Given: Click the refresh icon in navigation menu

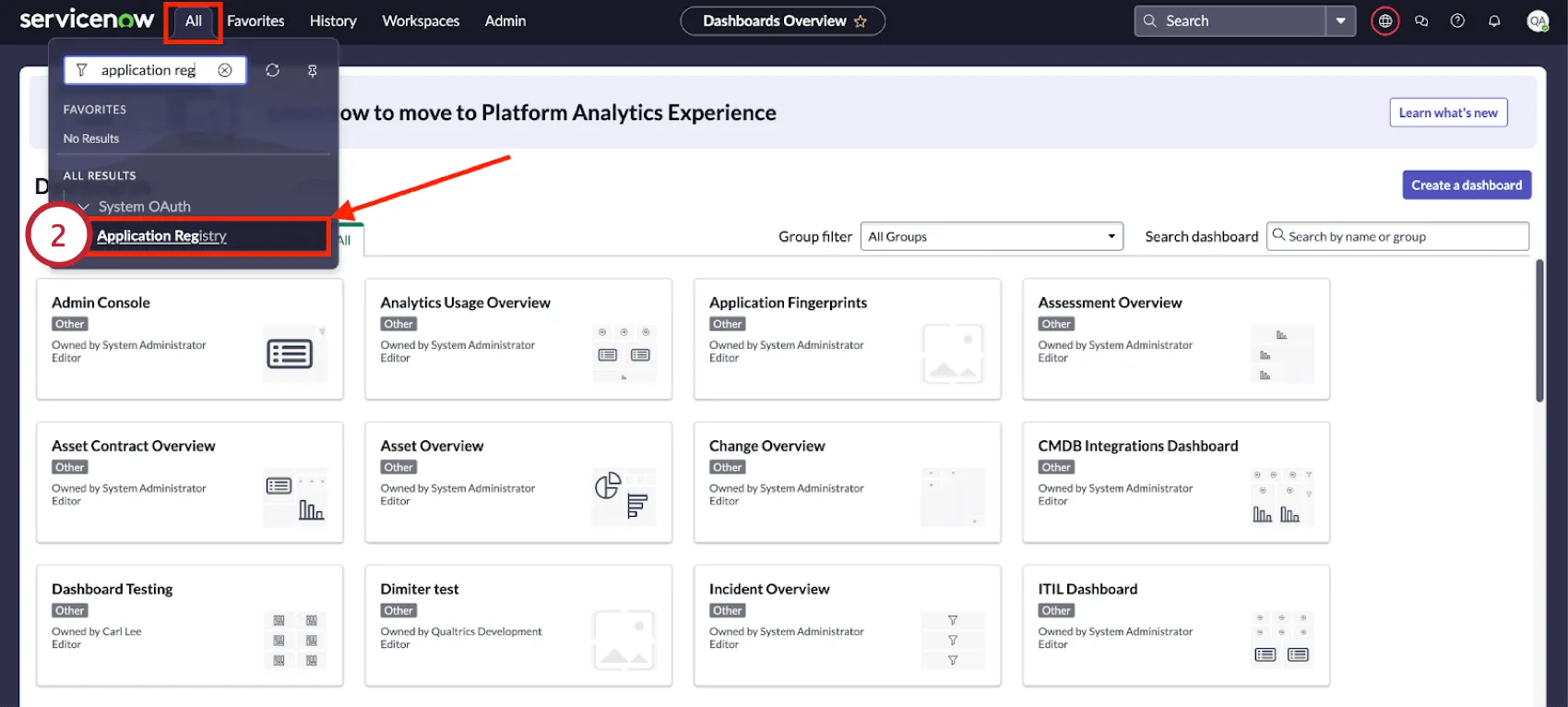Looking at the screenshot, I should pos(272,70).
